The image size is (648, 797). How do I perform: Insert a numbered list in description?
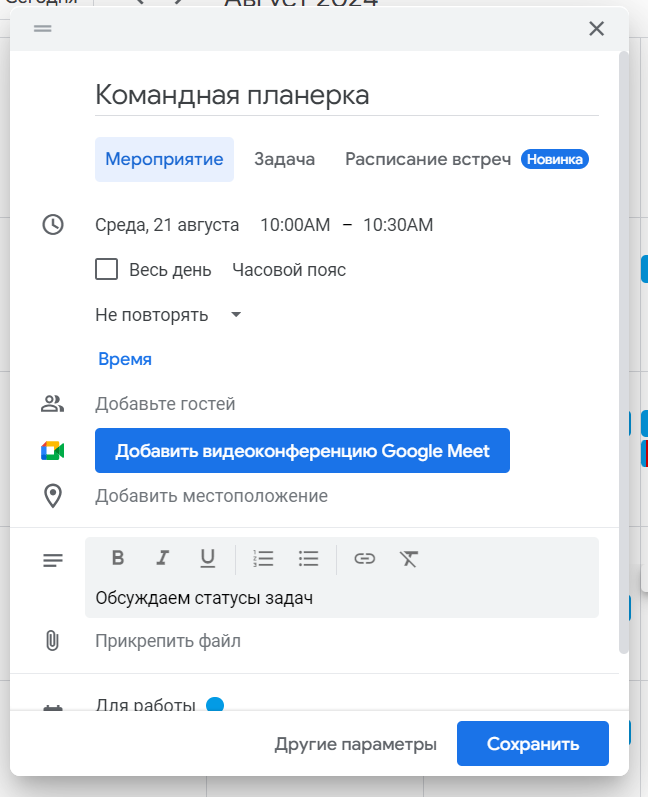click(x=263, y=558)
